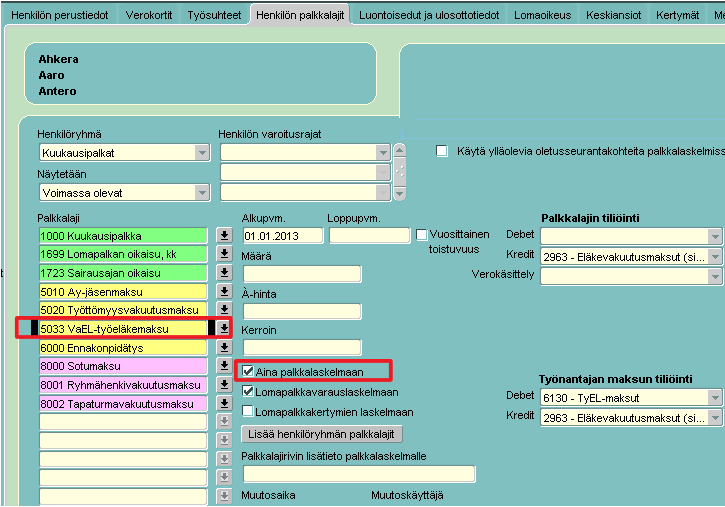Image resolution: width=725 pixels, height=507 pixels.
Task: Open the Työnantajan maksun Debet 6130 dropdown
Action: click(715, 397)
